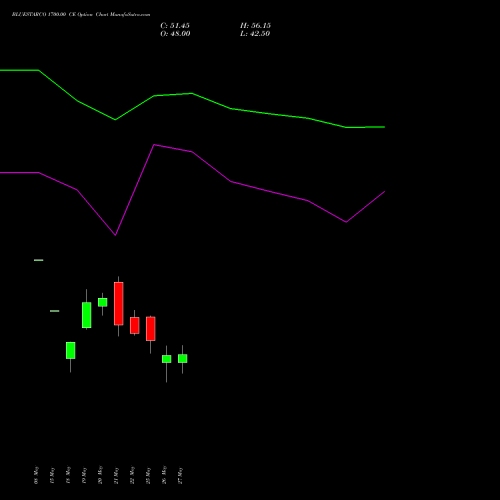Click the open price value O: 48.00
Viewport: 500px width, 500px height.
175,34
